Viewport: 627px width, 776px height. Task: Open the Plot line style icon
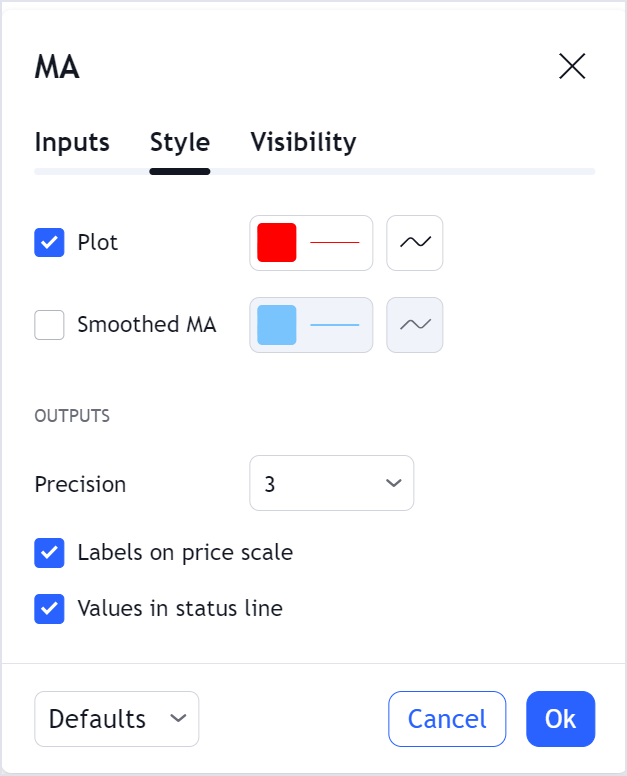tap(415, 243)
